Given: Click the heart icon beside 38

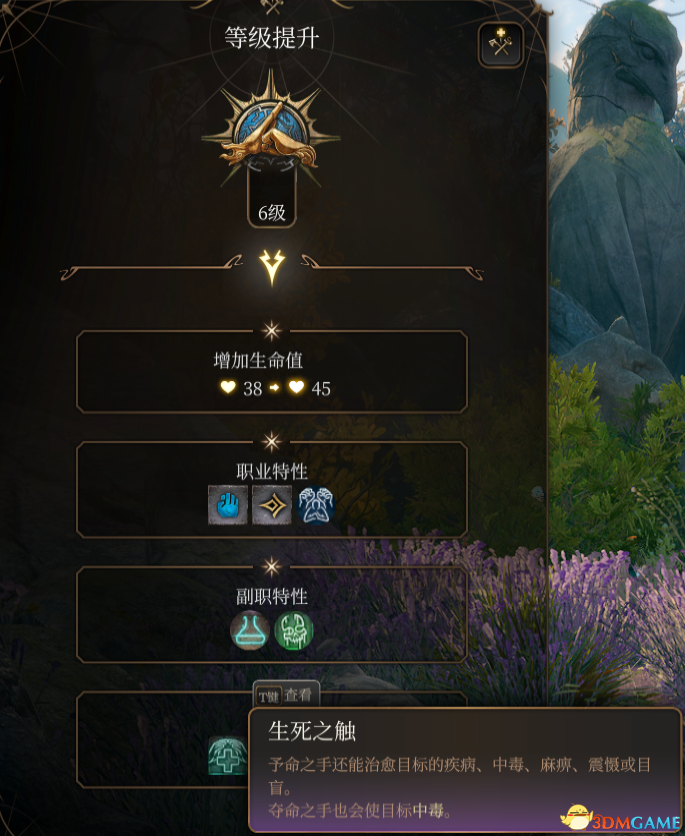Looking at the screenshot, I should (228, 387).
